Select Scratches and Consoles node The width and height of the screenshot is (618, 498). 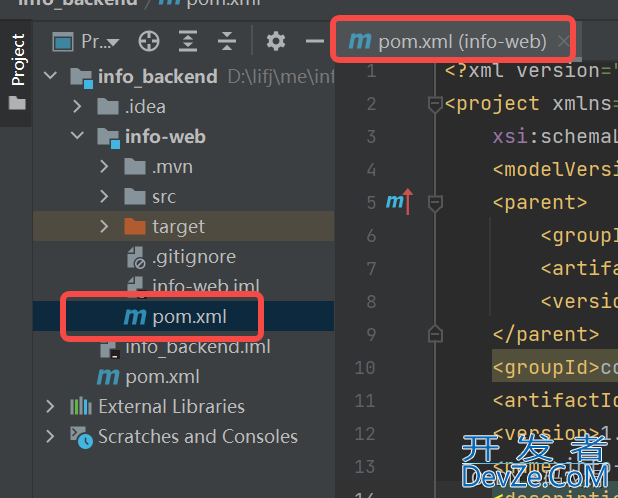pos(198,437)
